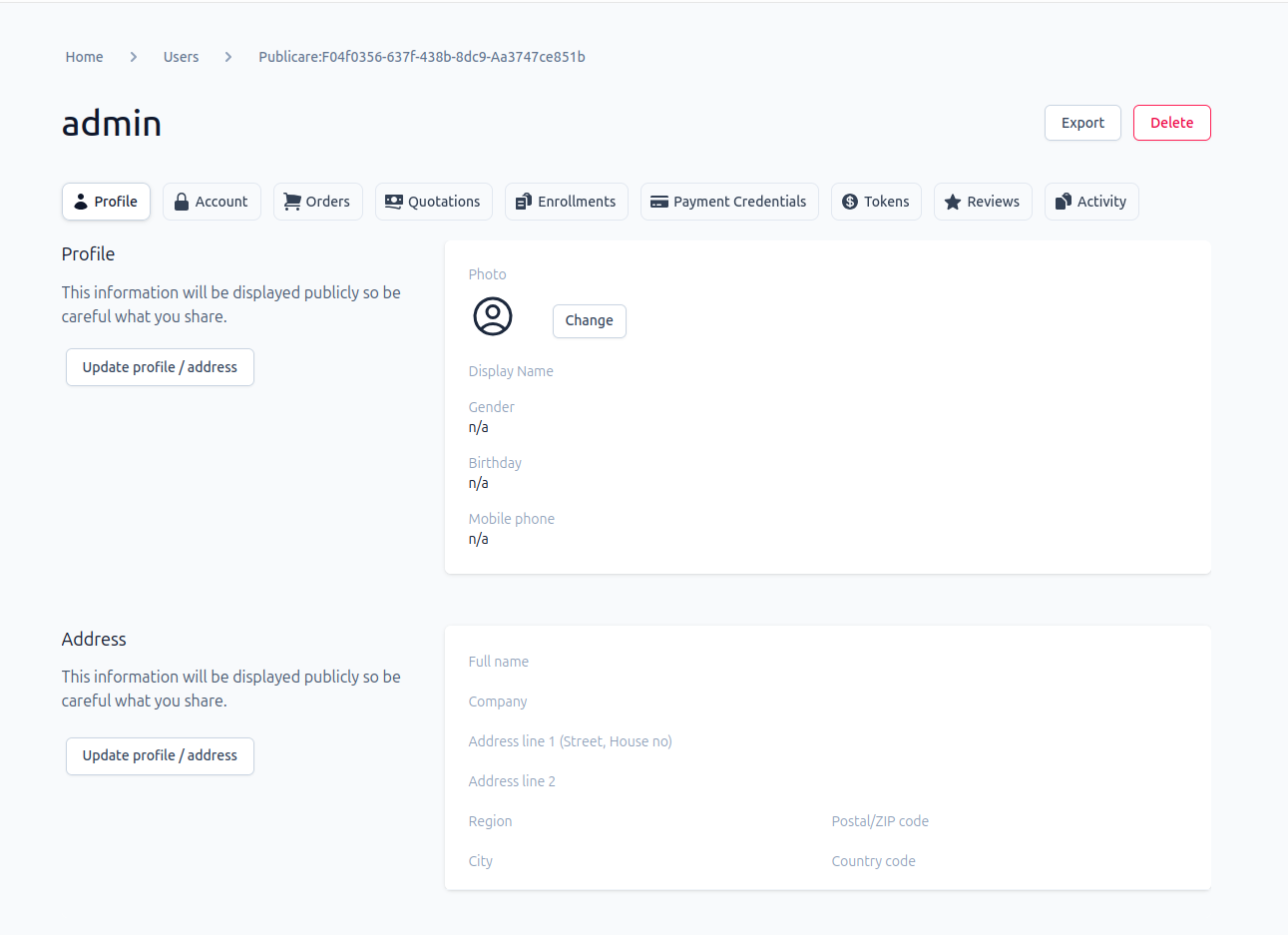Image resolution: width=1288 pixels, height=935 pixels.
Task: Open Users breadcrumb link
Action: click(182, 57)
